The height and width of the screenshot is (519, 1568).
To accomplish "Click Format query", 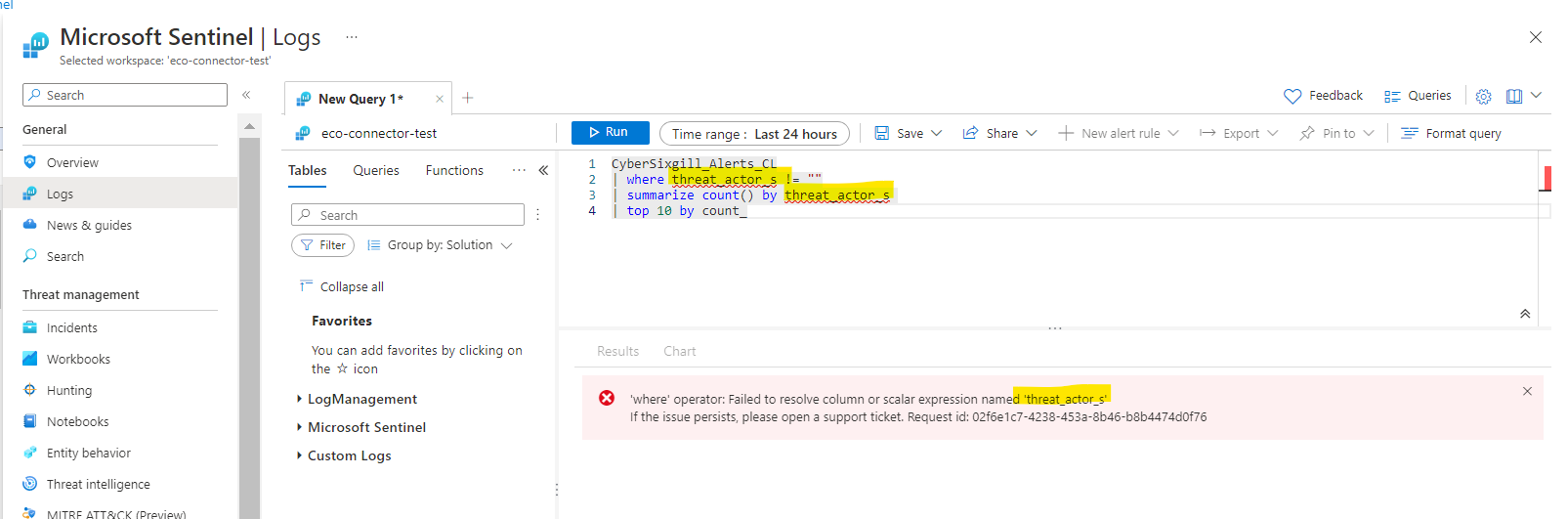I will tap(1451, 133).
